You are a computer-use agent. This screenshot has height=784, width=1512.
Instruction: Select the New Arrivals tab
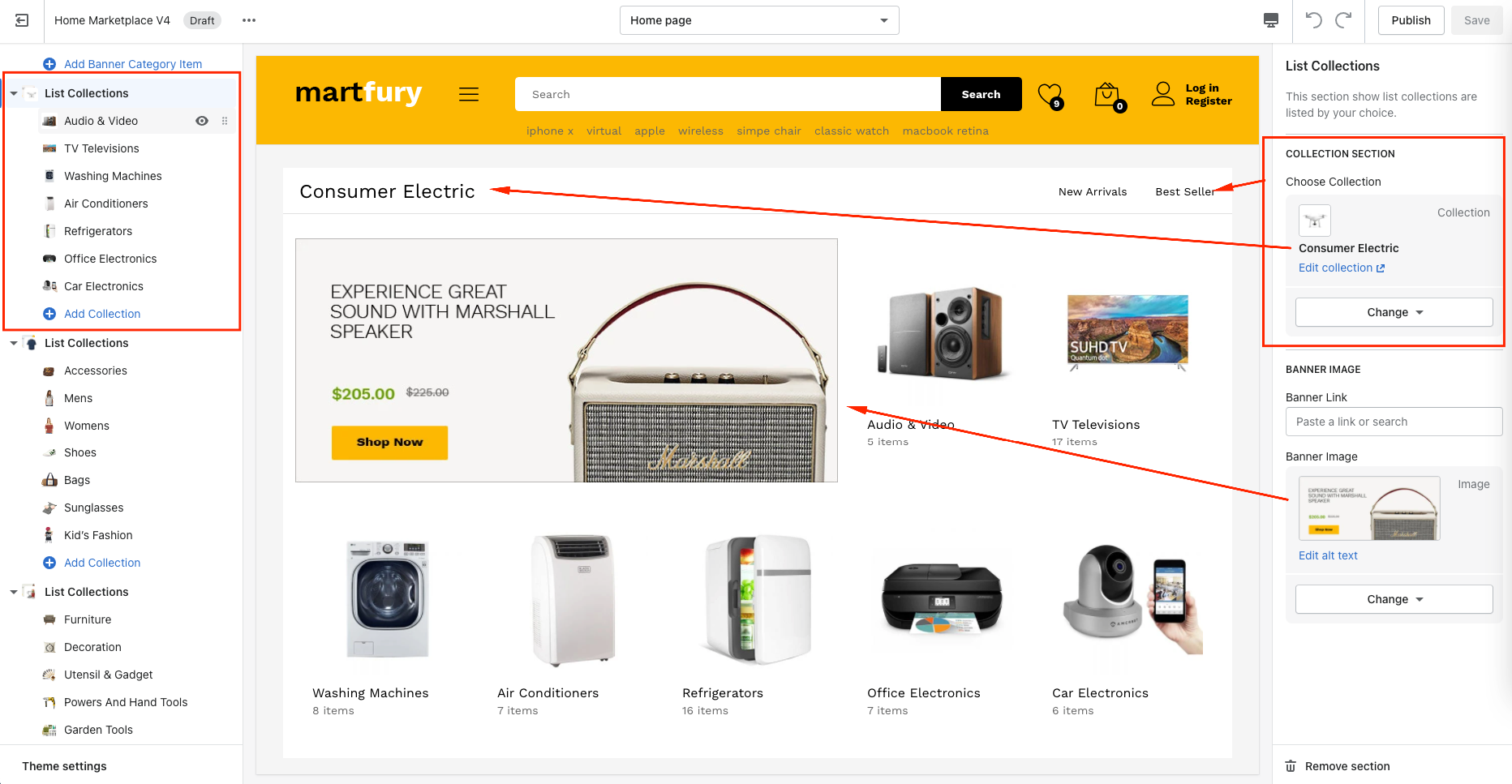(1092, 192)
